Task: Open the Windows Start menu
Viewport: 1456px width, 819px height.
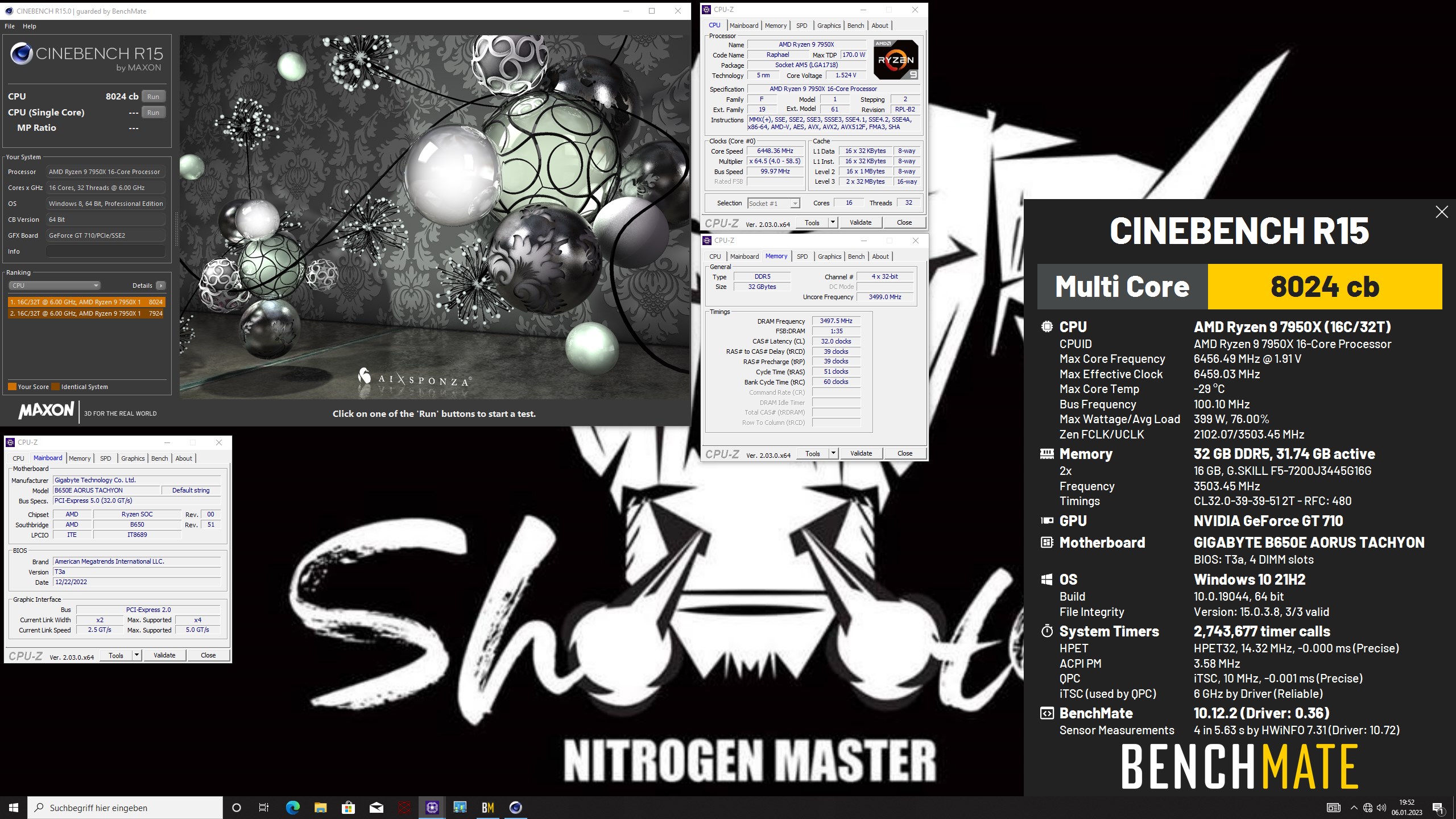Action: [x=14, y=808]
